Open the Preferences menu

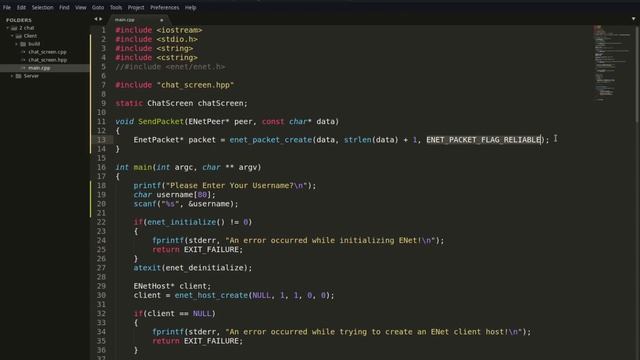(x=164, y=7)
